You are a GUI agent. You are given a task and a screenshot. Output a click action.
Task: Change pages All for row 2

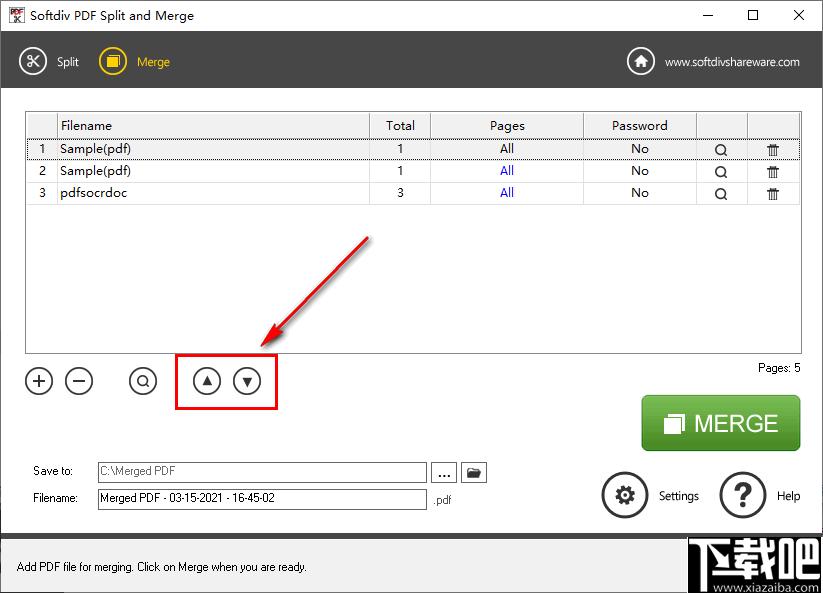coord(507,171)
